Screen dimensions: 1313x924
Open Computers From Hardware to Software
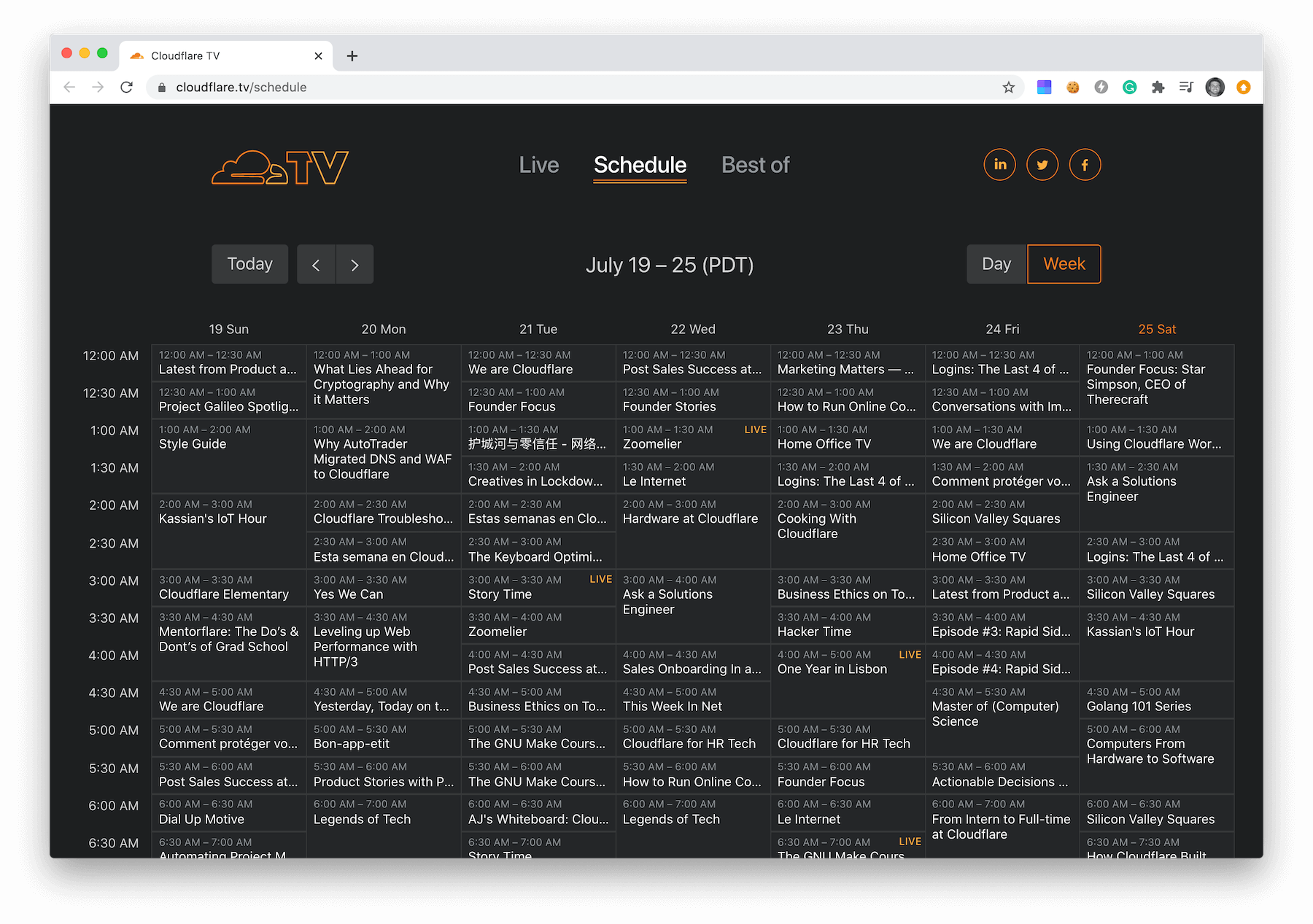(1157, 756)
